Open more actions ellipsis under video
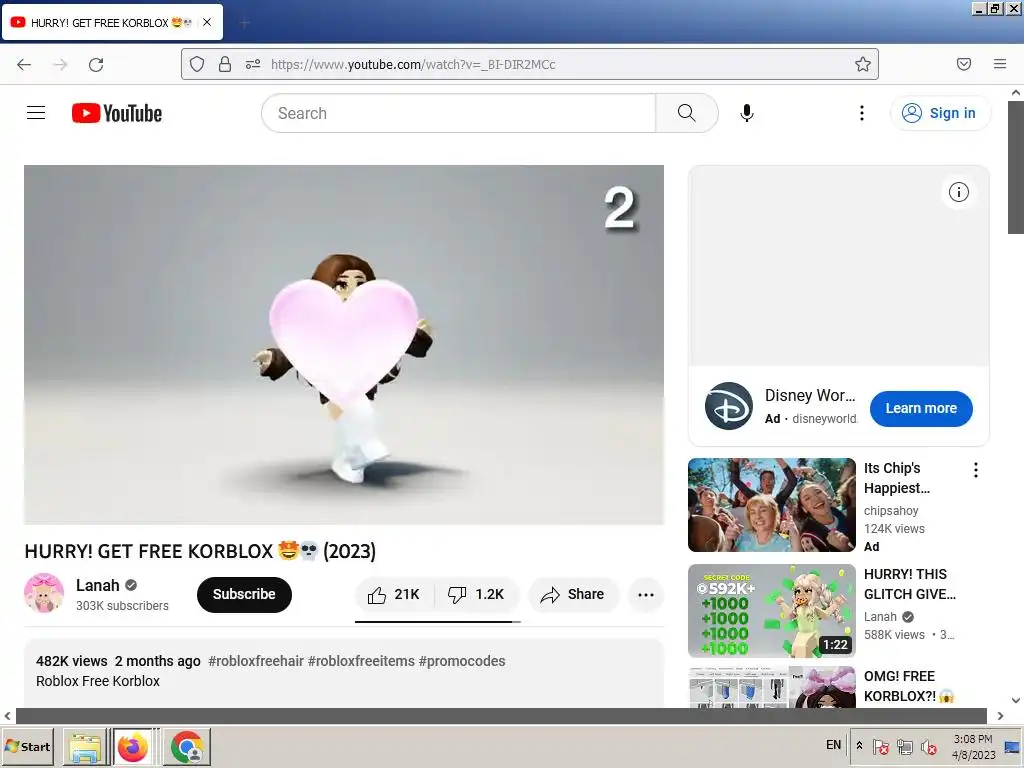Image resolution: width=1024 pixels, height=768 pixels. point(646,594)
